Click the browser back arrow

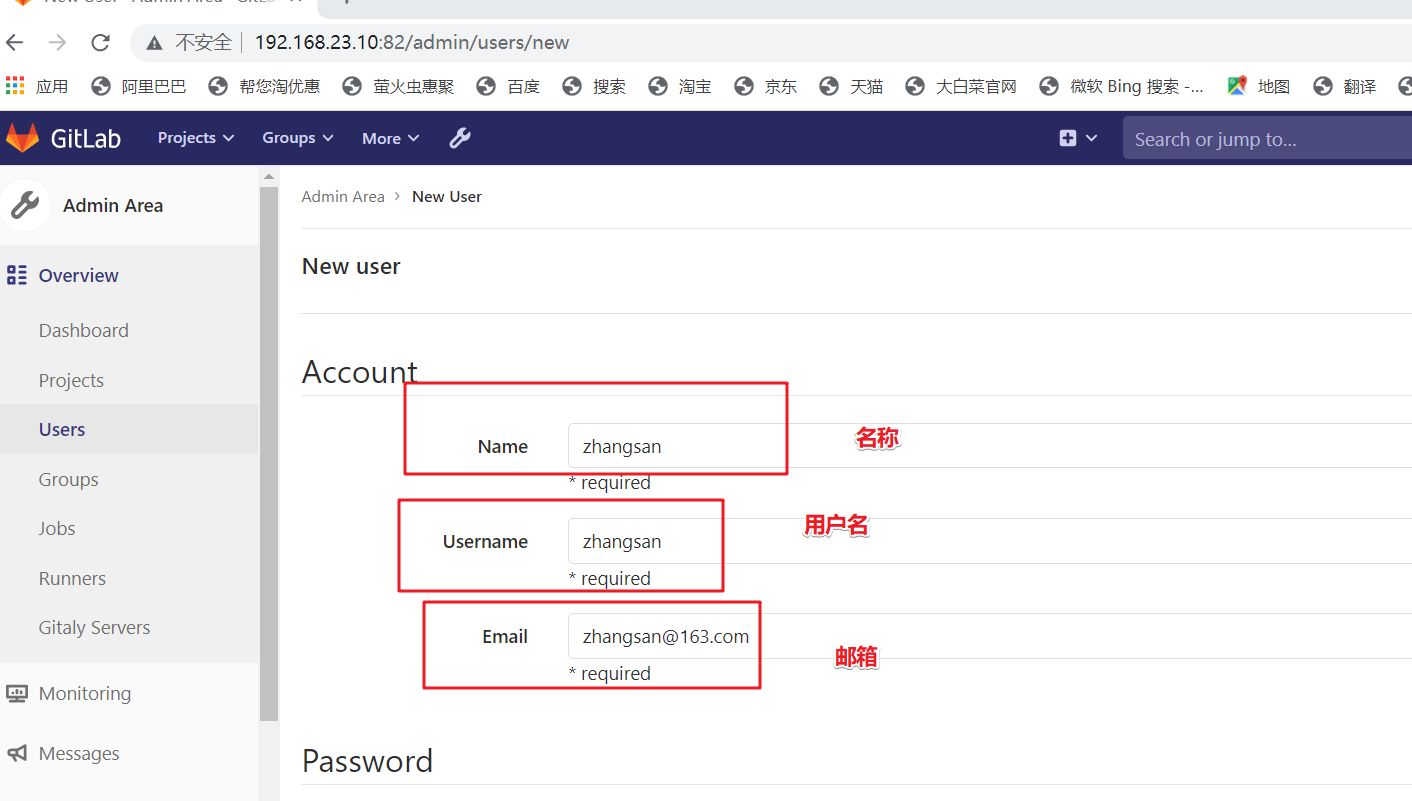[14, 42]
